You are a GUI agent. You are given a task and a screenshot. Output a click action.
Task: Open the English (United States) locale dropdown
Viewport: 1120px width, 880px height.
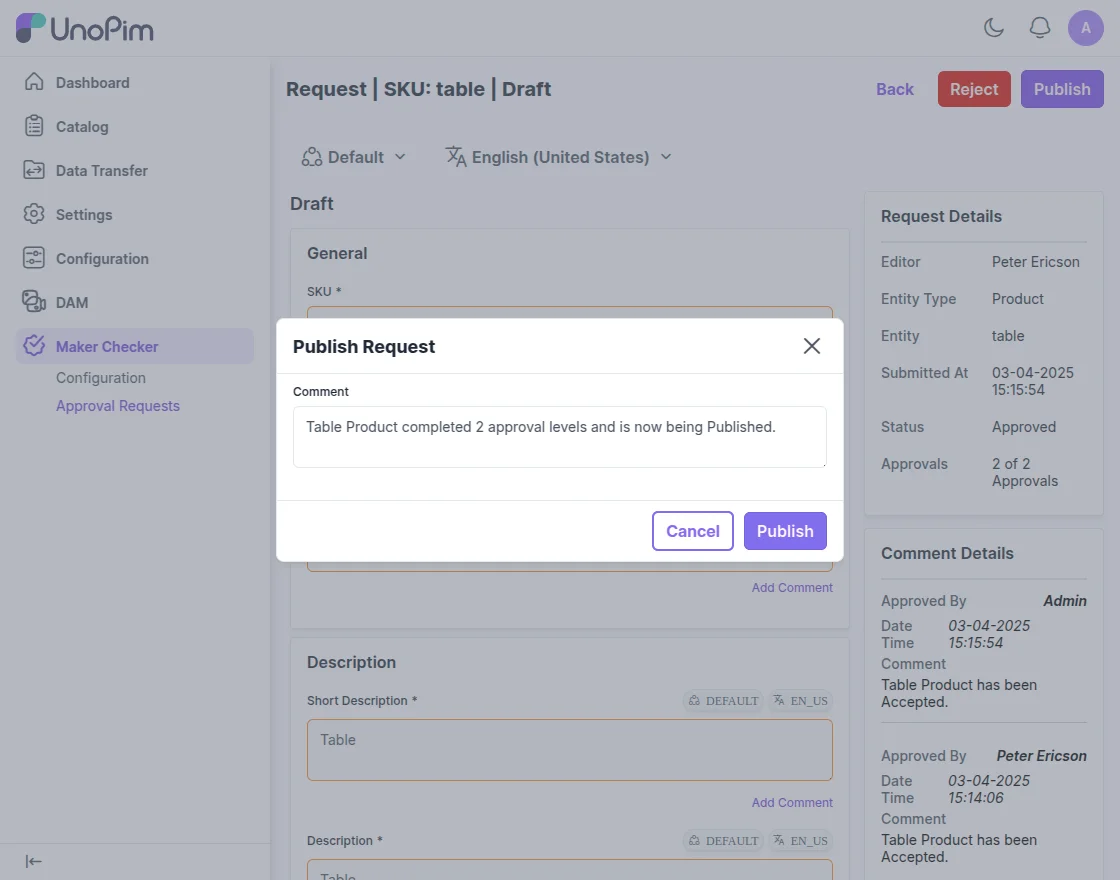(x=558, y=157)
